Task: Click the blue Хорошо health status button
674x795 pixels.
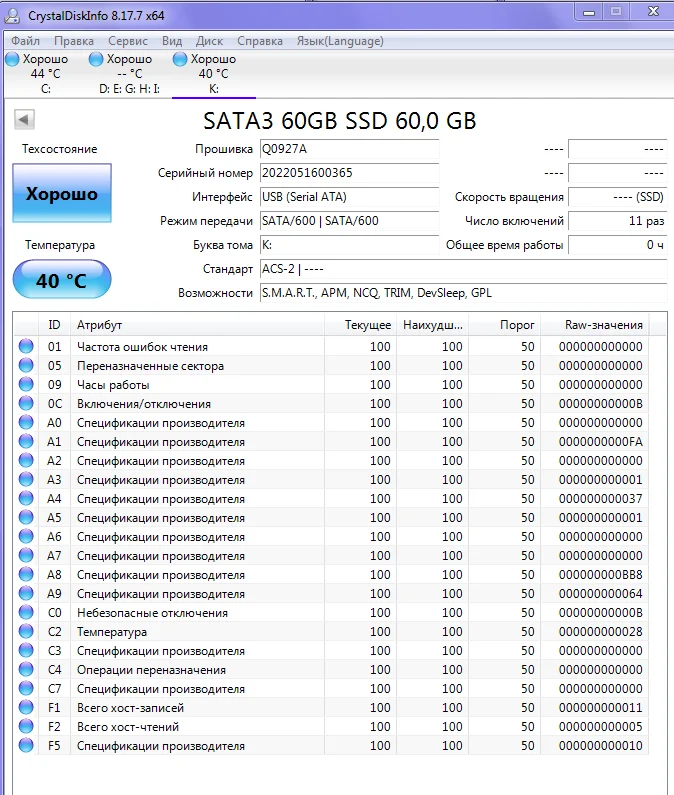Action: [62, 193]
